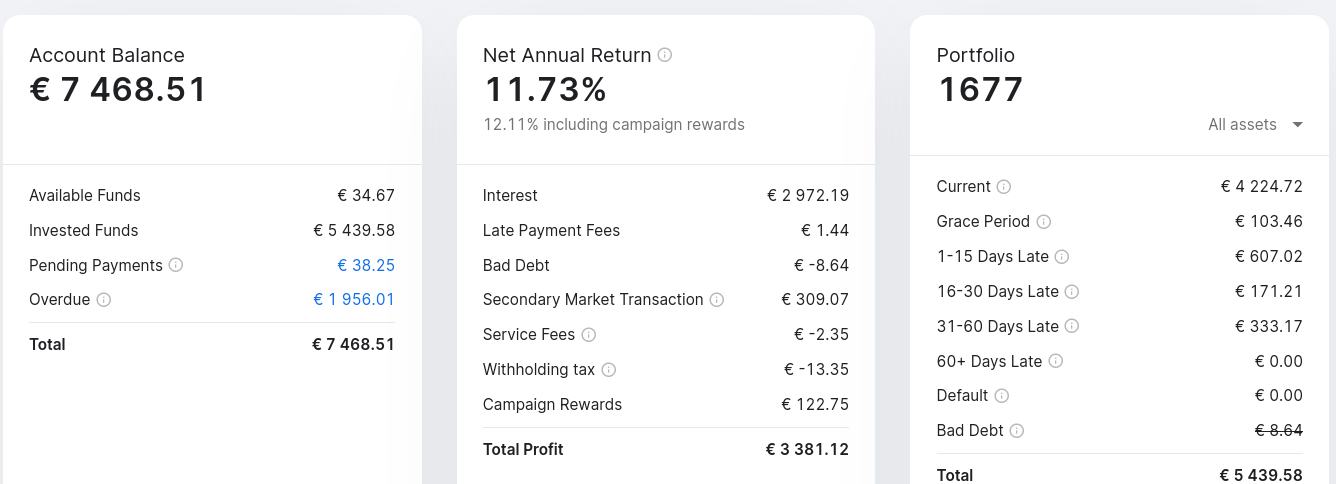Click info icon beside Default
Viewport: 1336px width, 484px height.
coord(1002,396)
